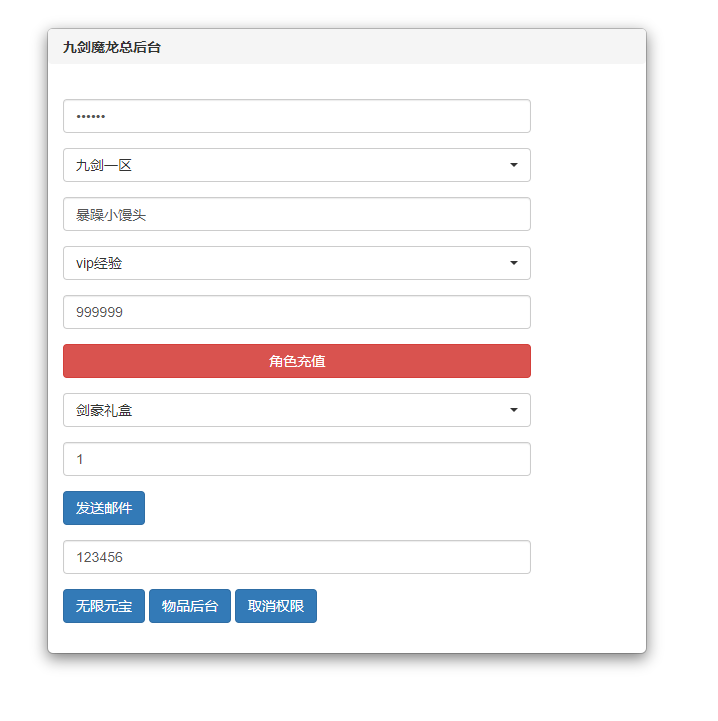The height and width of the screenshot is (721, 718).
Task: Click the item quantity field containing 1
Action: coord(296,459)
